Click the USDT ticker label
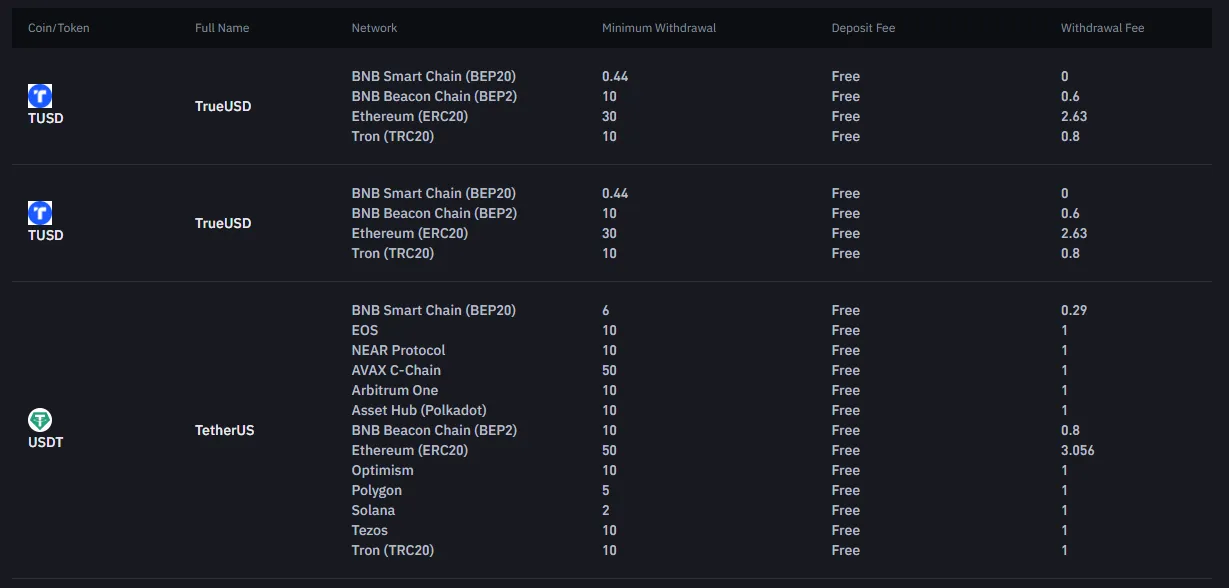 click(x=46, y=442)
